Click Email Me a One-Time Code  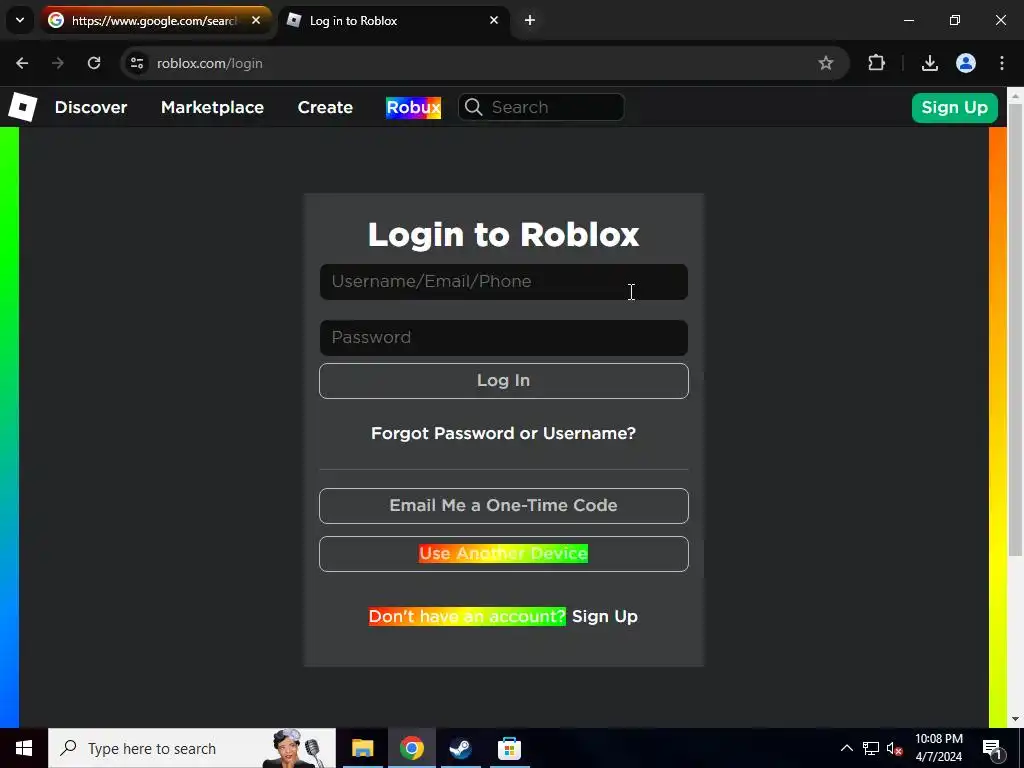(504, 505)
